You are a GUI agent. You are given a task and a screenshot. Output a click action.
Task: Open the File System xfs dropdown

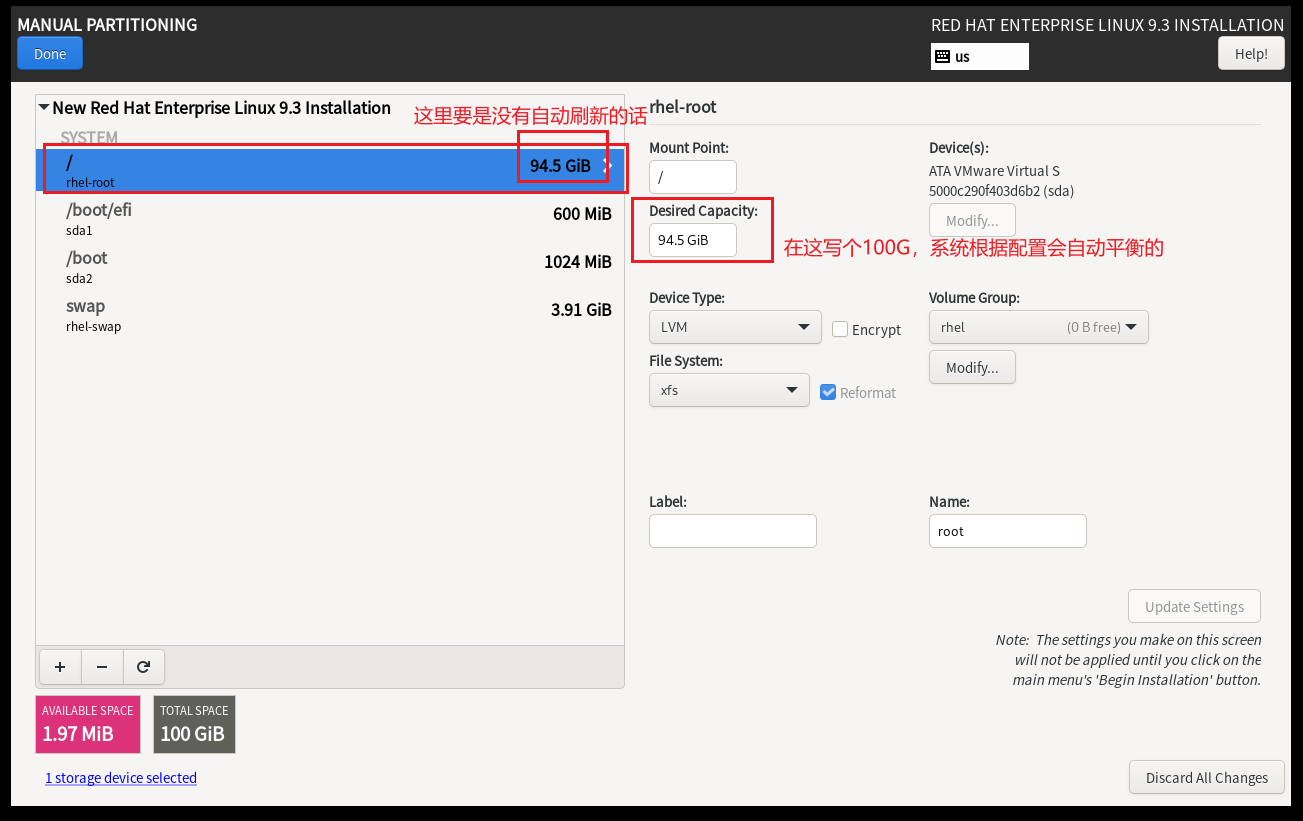click(729, 390)
